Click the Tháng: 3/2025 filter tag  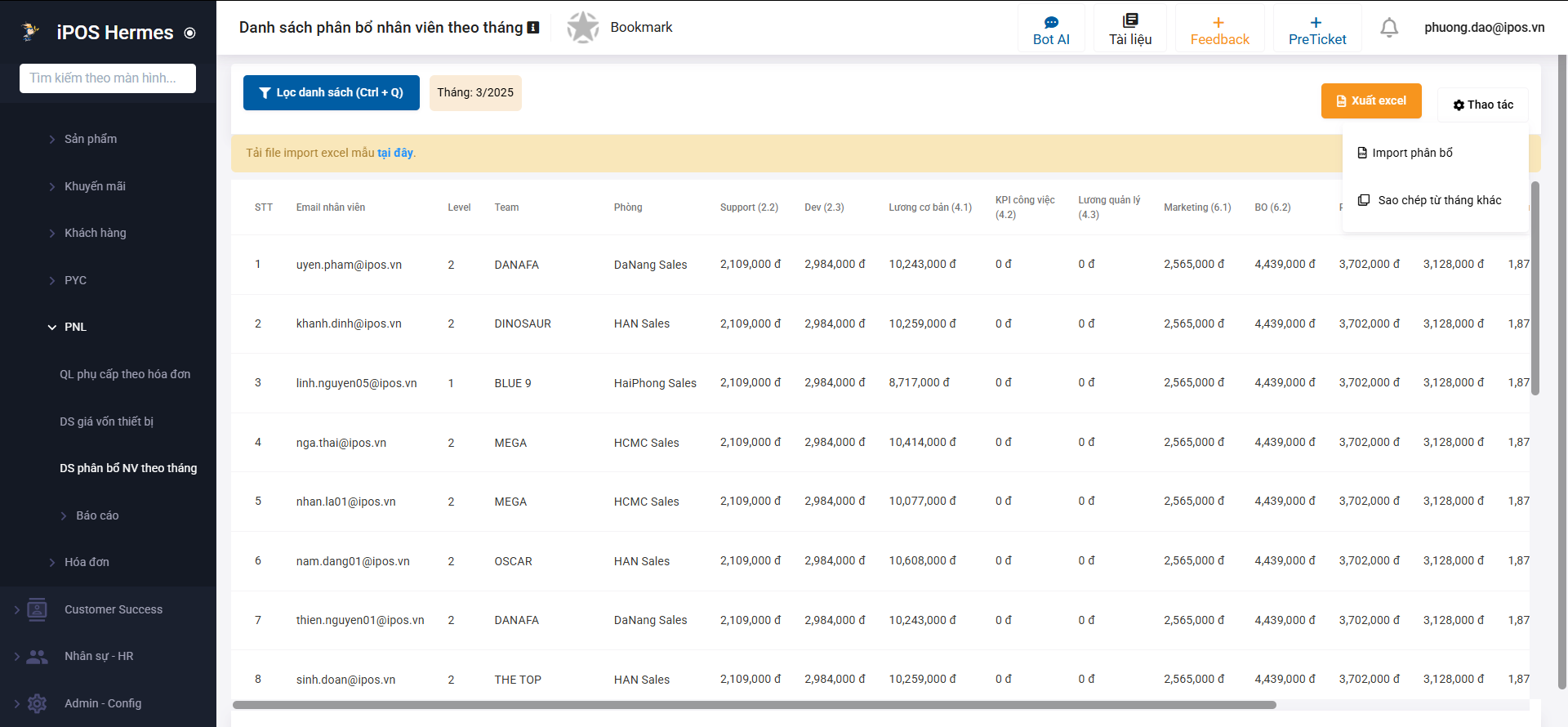(475, 92)
